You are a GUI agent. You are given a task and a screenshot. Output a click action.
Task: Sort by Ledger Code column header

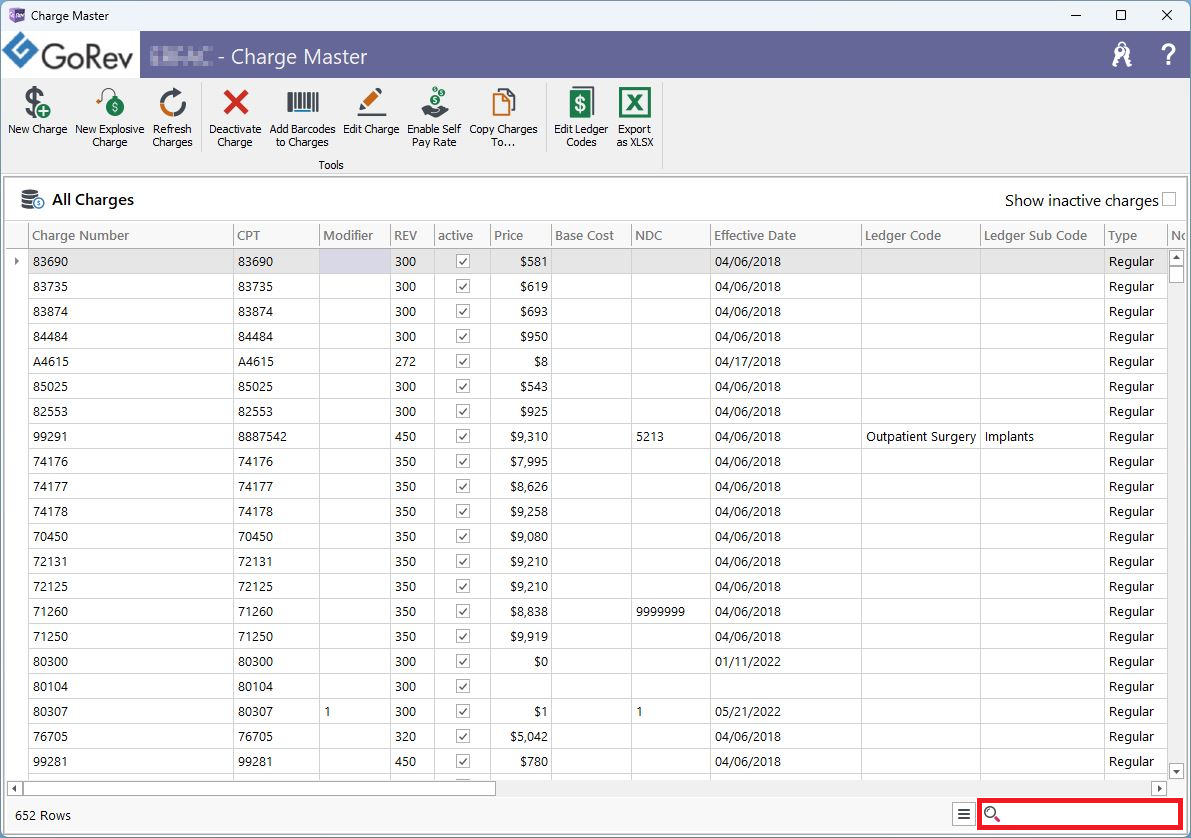(x=921, y=236)
